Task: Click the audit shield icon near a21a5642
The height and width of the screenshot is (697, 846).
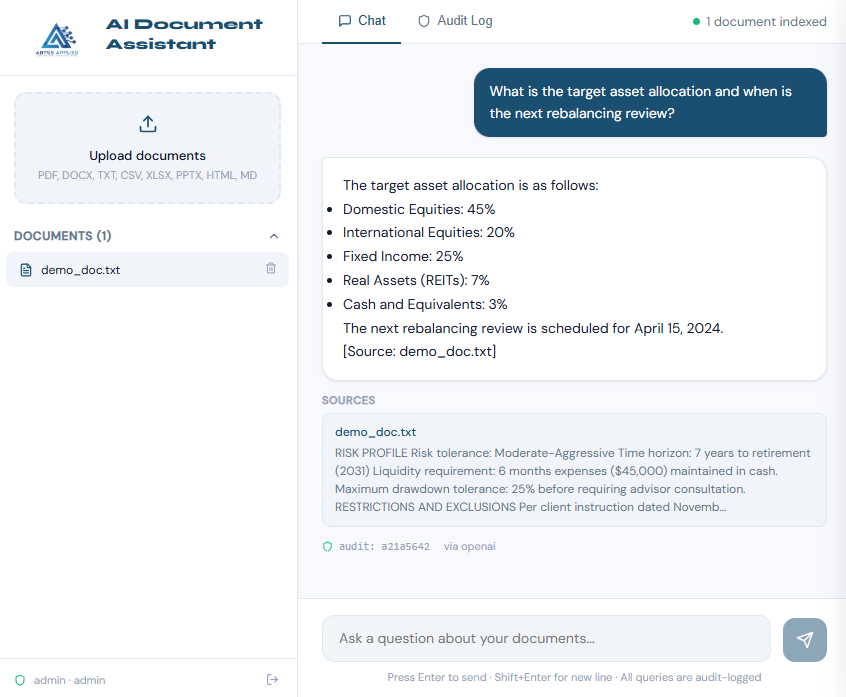Action: [328, 546]
